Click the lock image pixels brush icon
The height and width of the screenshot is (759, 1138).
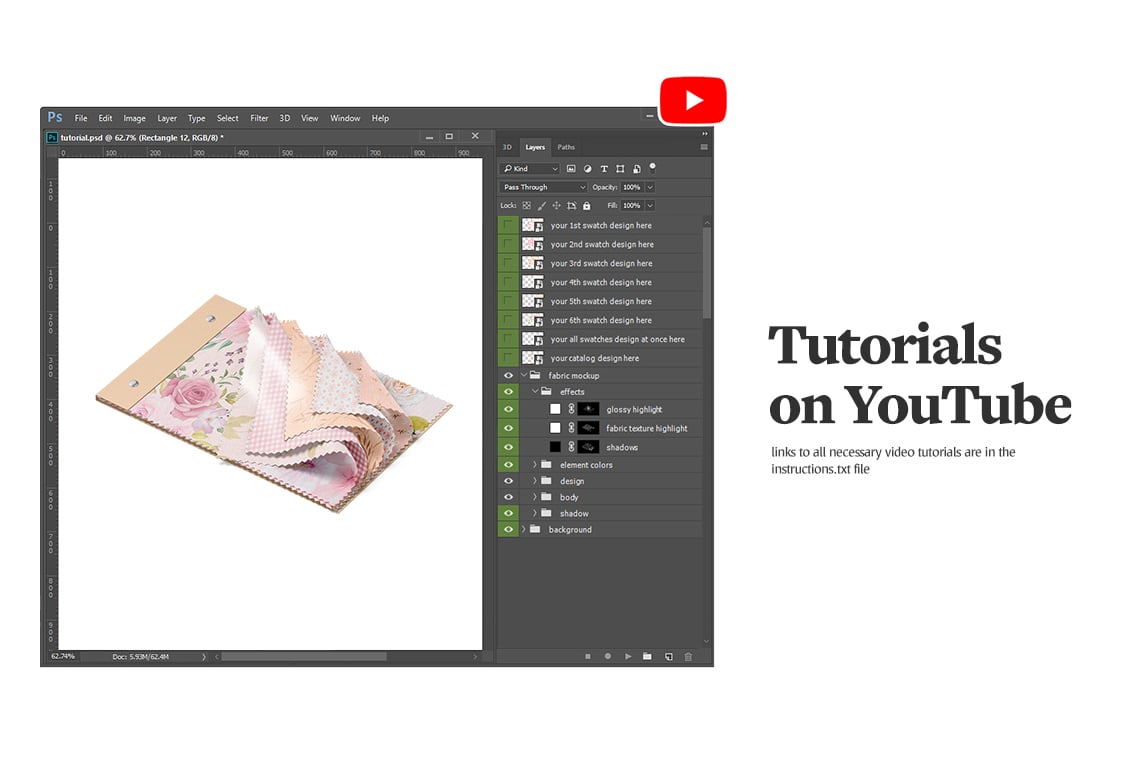541,206
